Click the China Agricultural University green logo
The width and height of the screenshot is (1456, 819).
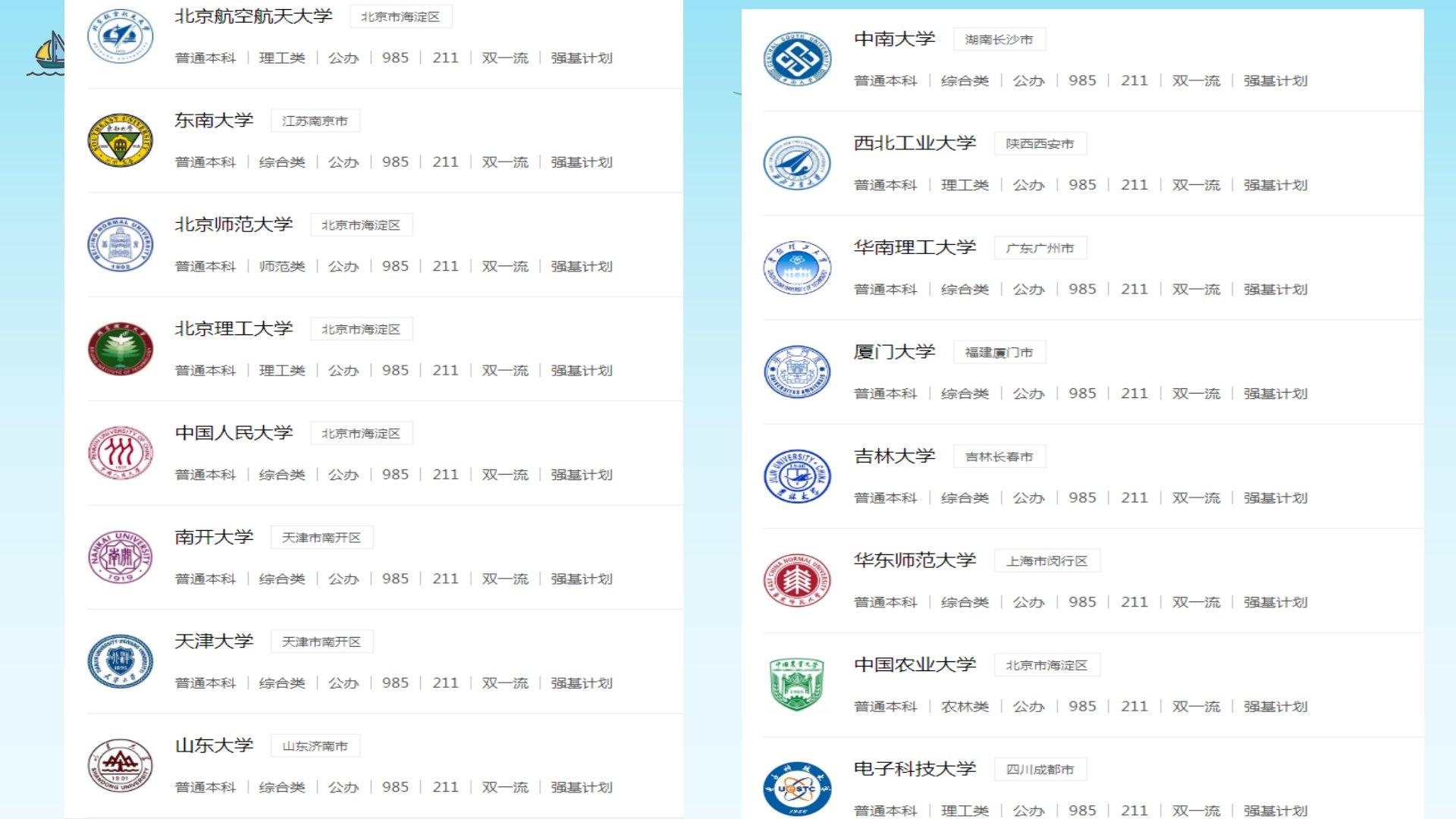point(796,684)
